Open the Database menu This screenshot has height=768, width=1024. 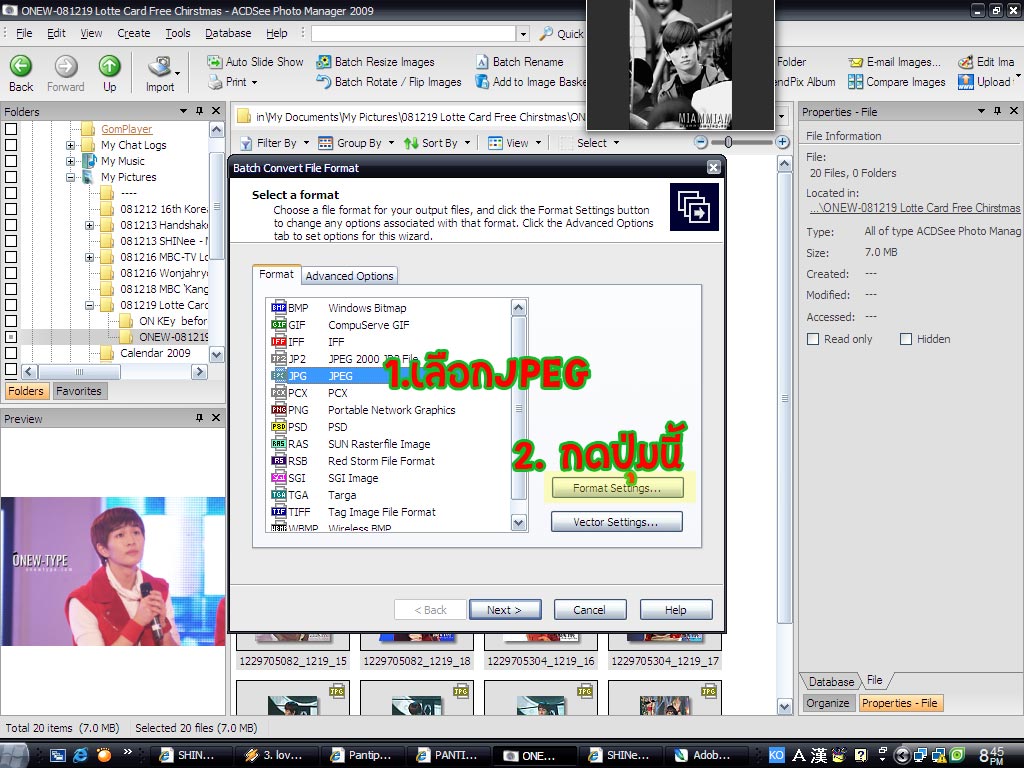click(228, 33)
